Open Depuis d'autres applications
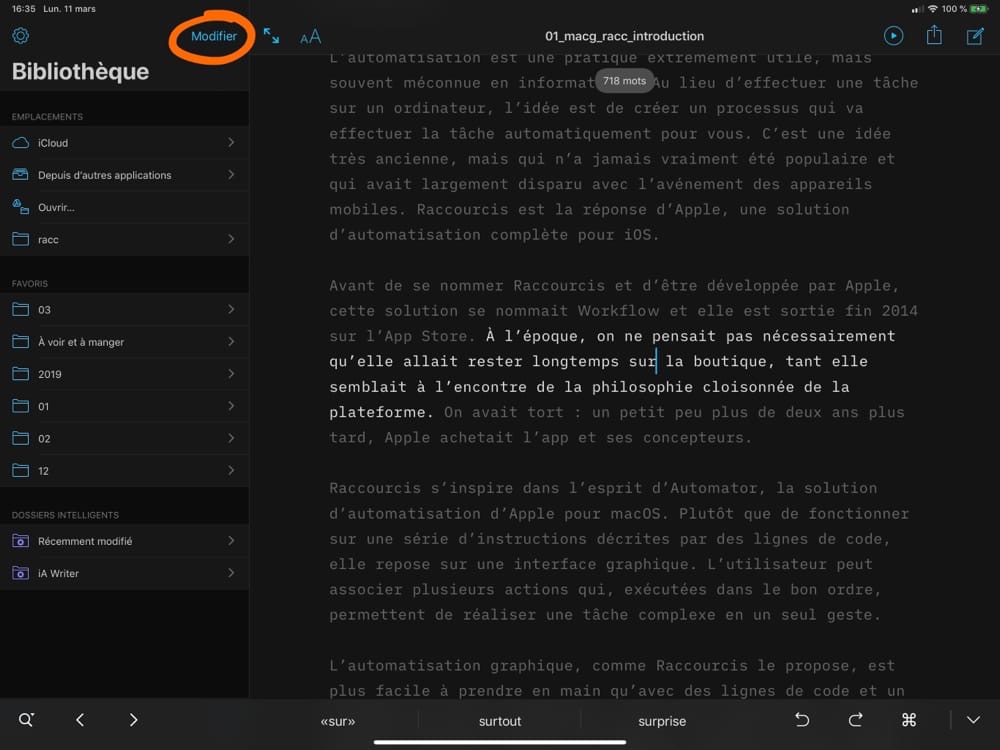This screenshot has width=1000, height=750. tap(124, 175)
